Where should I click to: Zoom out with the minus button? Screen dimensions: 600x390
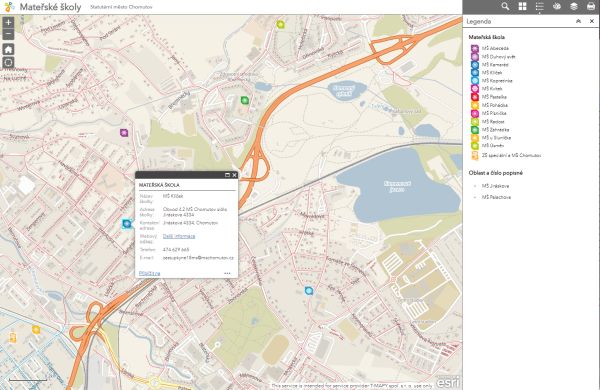pos(8,34)
